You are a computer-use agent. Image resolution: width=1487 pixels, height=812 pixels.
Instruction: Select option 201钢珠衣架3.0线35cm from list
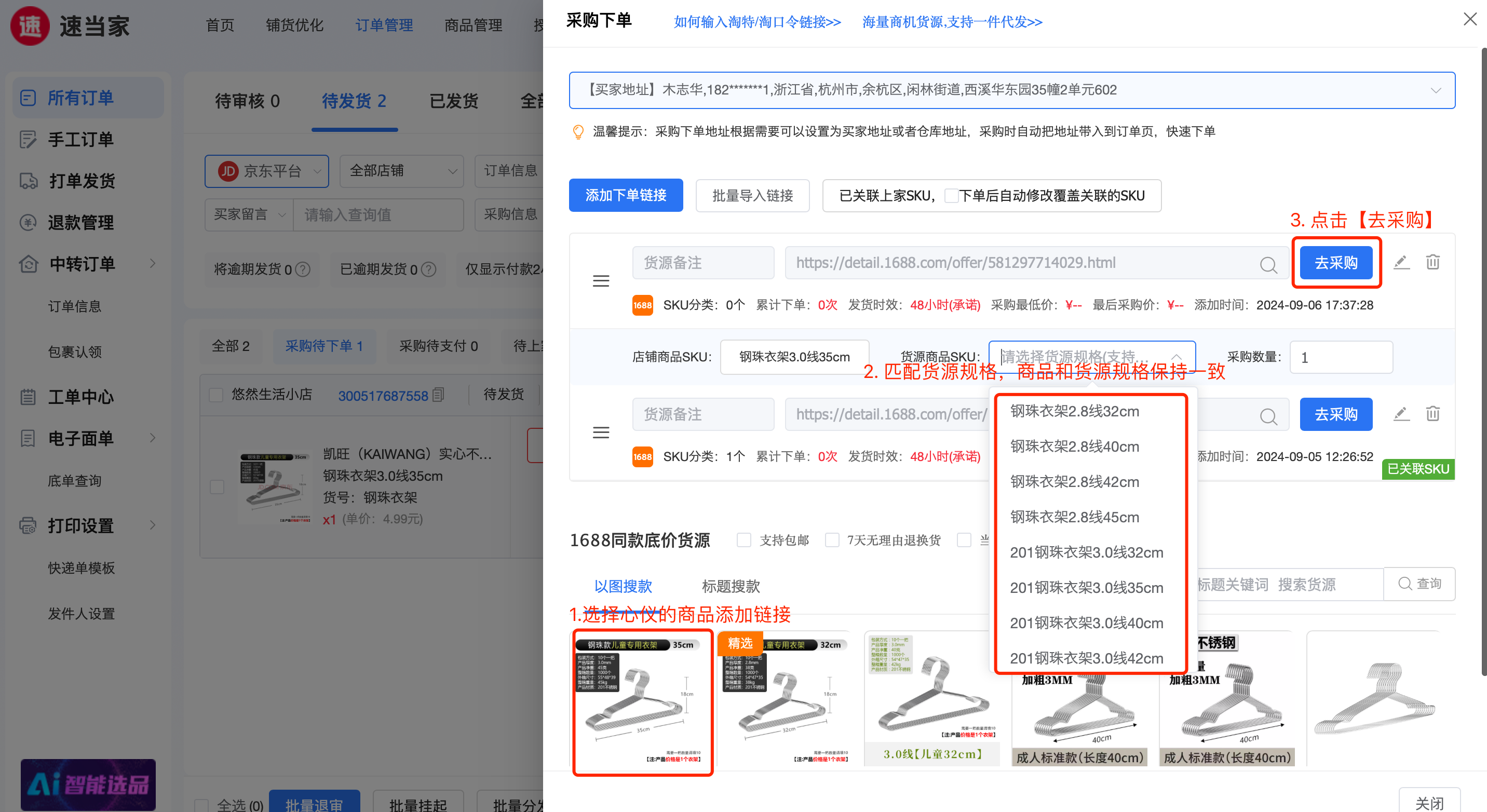point(1086,588)
